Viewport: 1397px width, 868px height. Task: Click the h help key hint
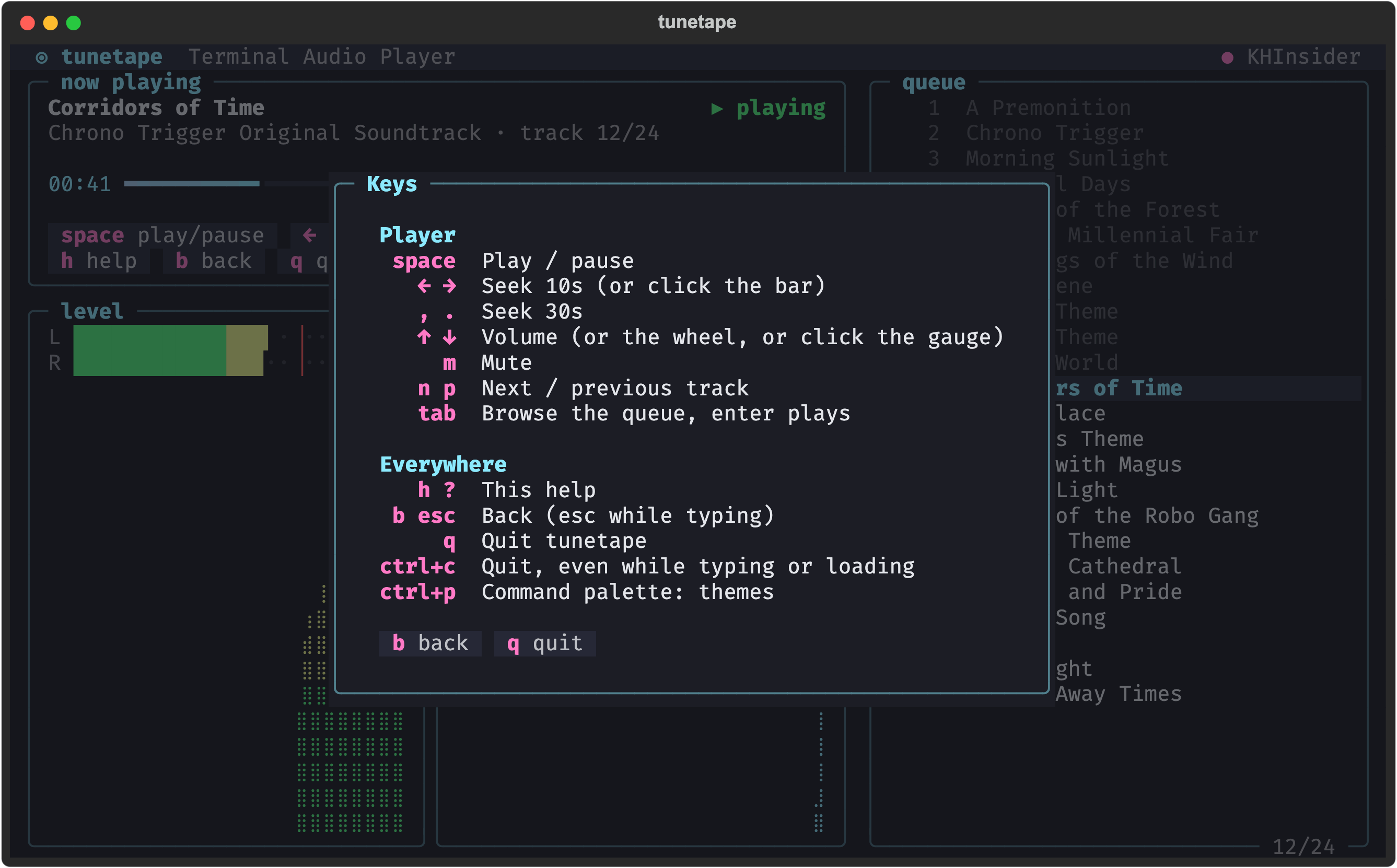(x=99, y=261)
